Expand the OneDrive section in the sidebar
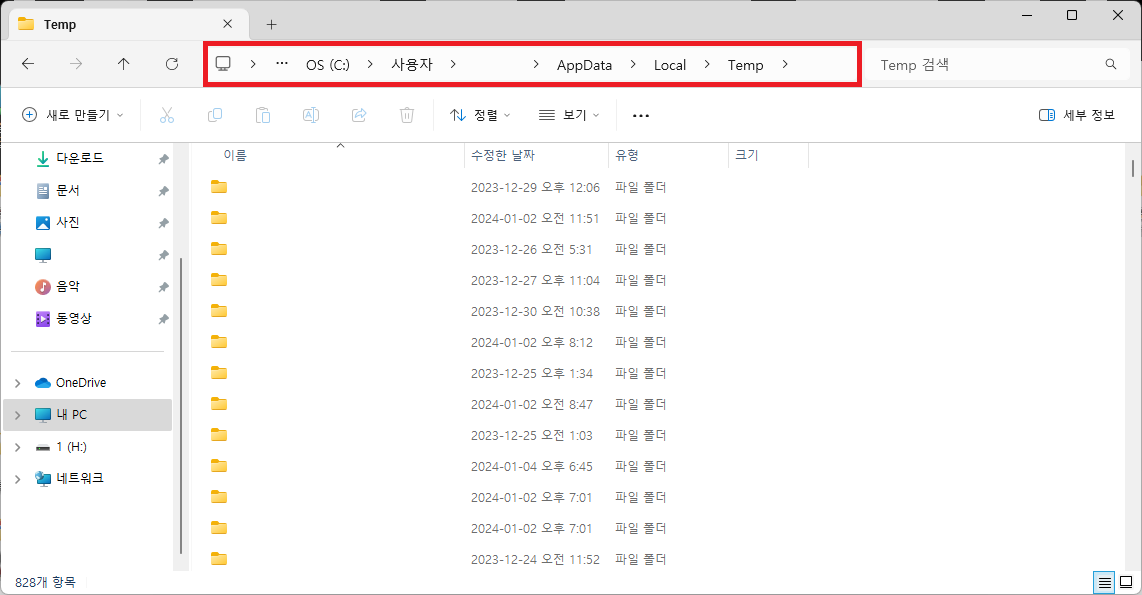 pyautogui.click(x=17, y=382)
